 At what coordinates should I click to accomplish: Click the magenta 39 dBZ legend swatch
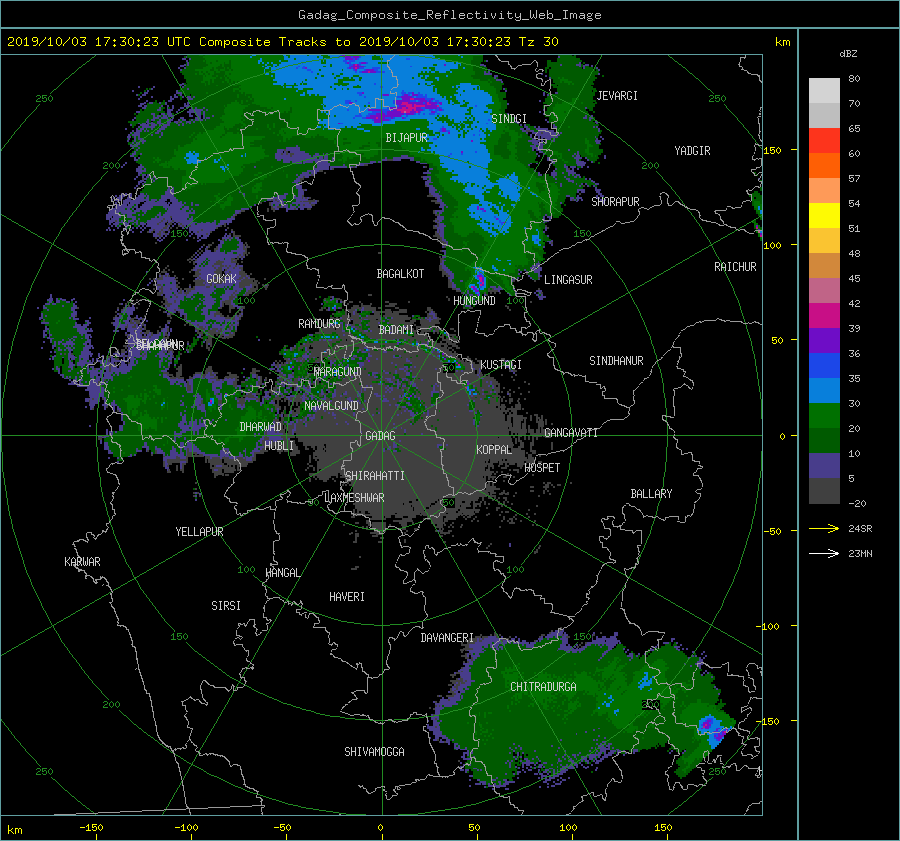tap(824, 316)
